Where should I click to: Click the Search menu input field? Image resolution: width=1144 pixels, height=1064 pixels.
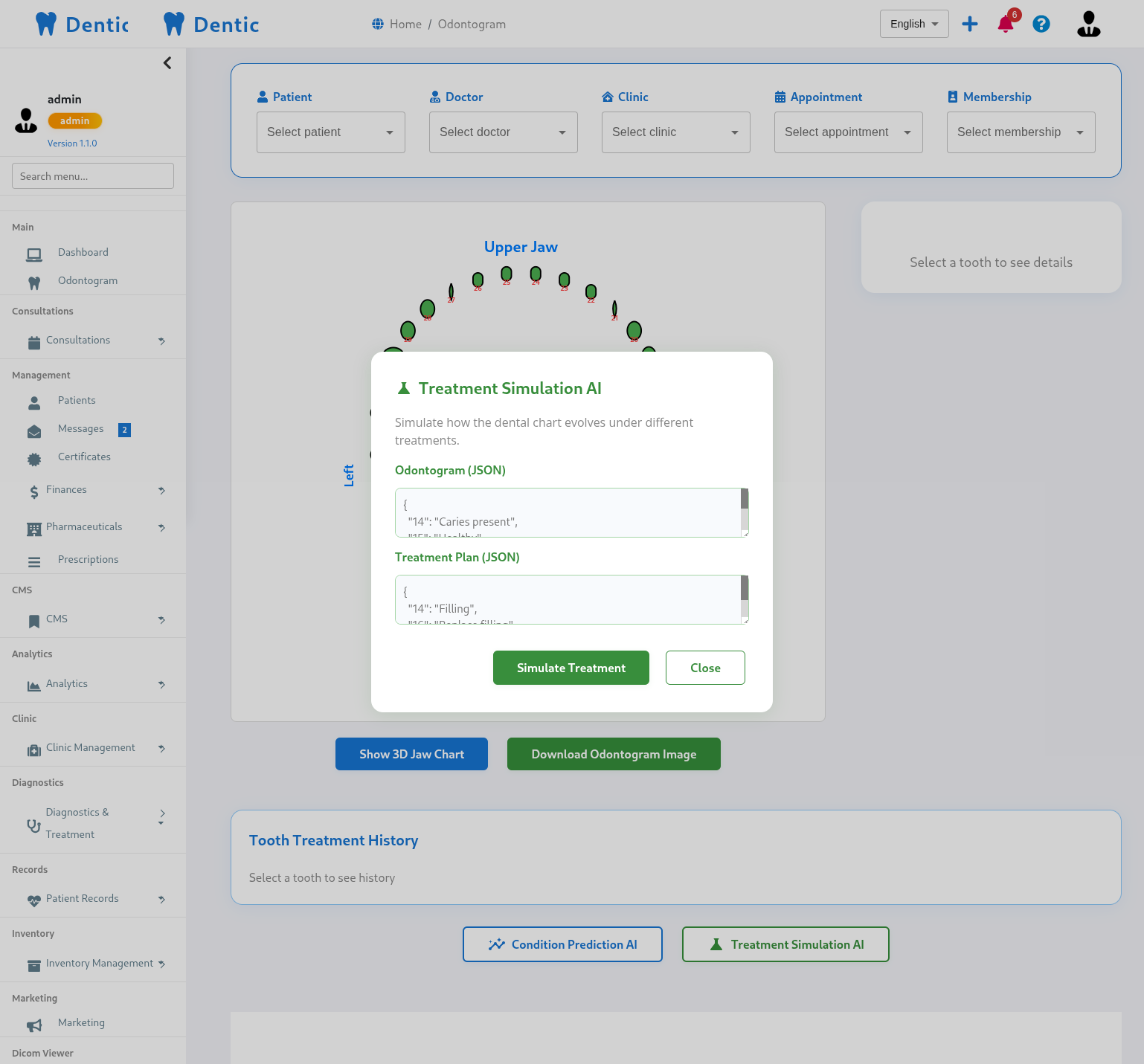click(x=93, y=176)
